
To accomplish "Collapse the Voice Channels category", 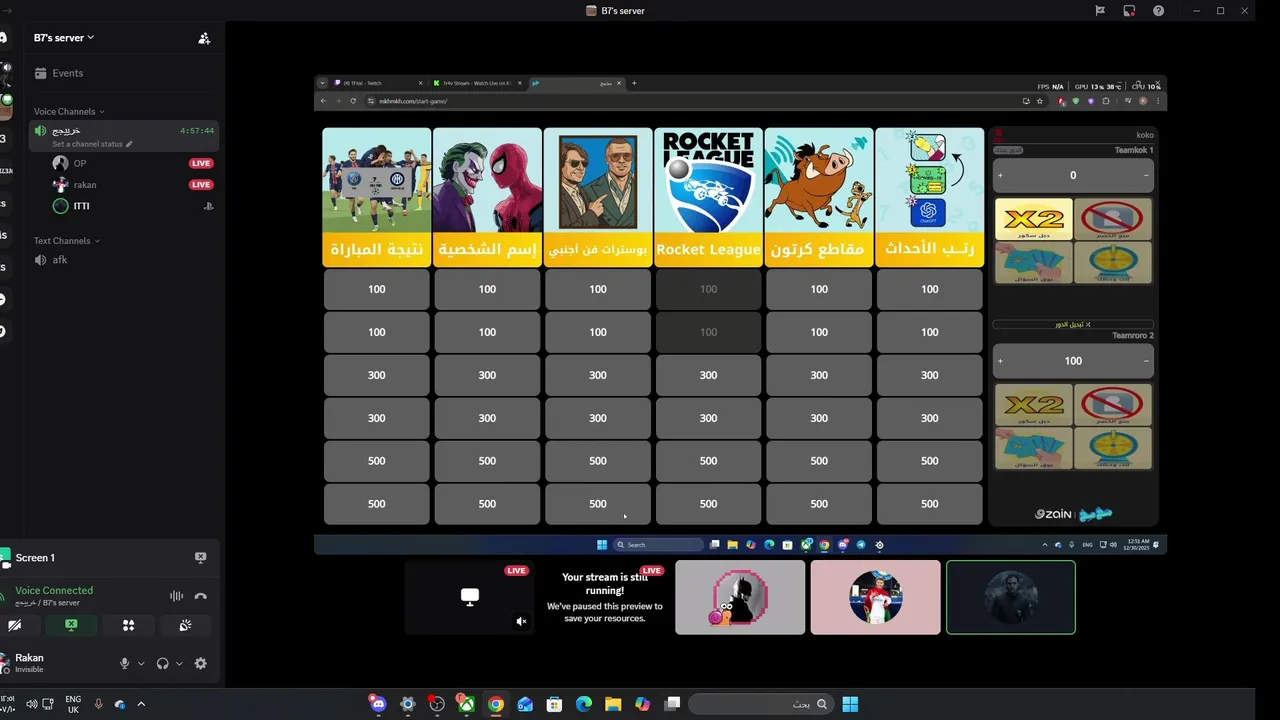I will (x=69, y=112).
